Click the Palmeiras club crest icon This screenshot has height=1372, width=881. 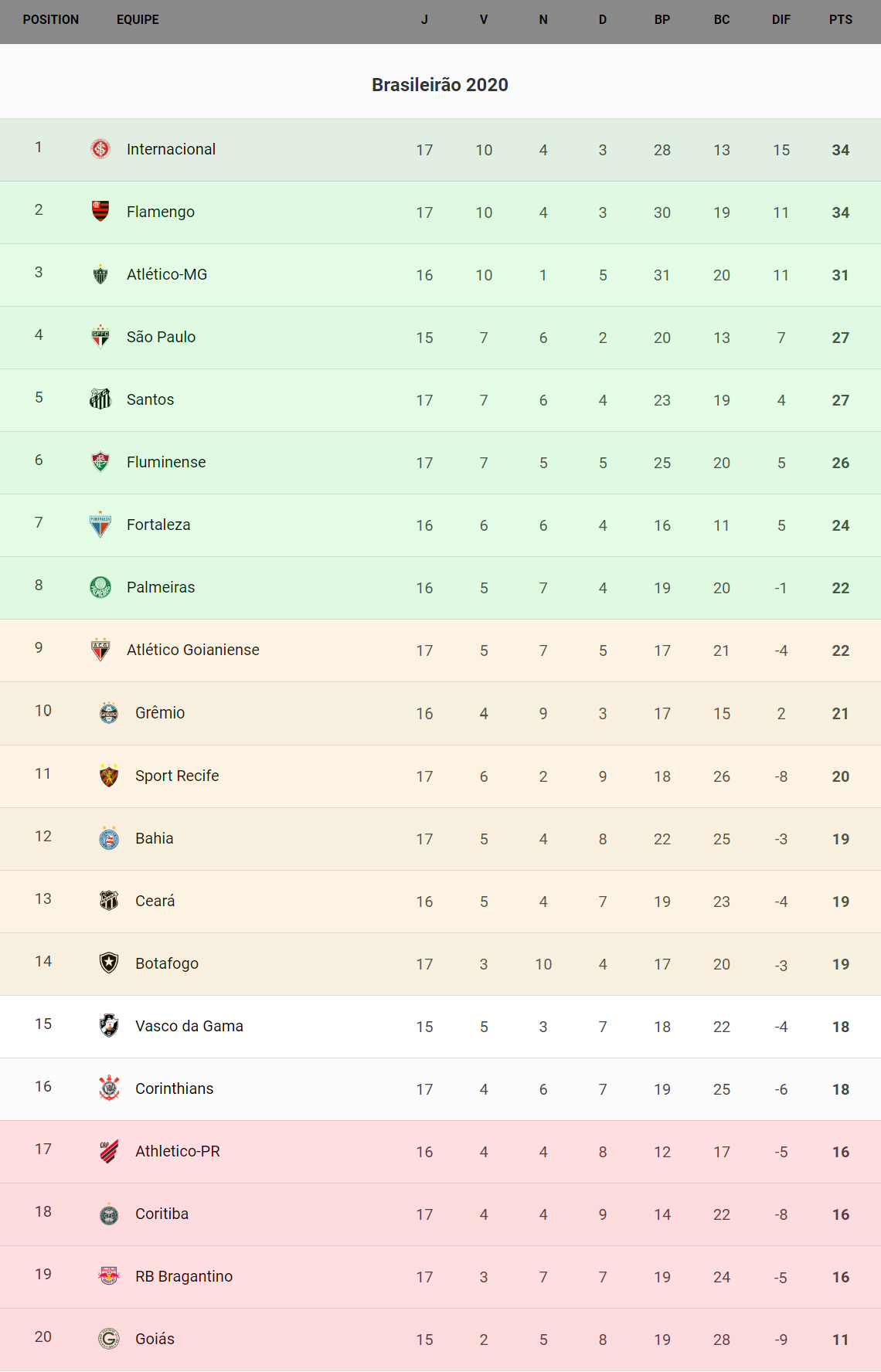coord(100,587)
